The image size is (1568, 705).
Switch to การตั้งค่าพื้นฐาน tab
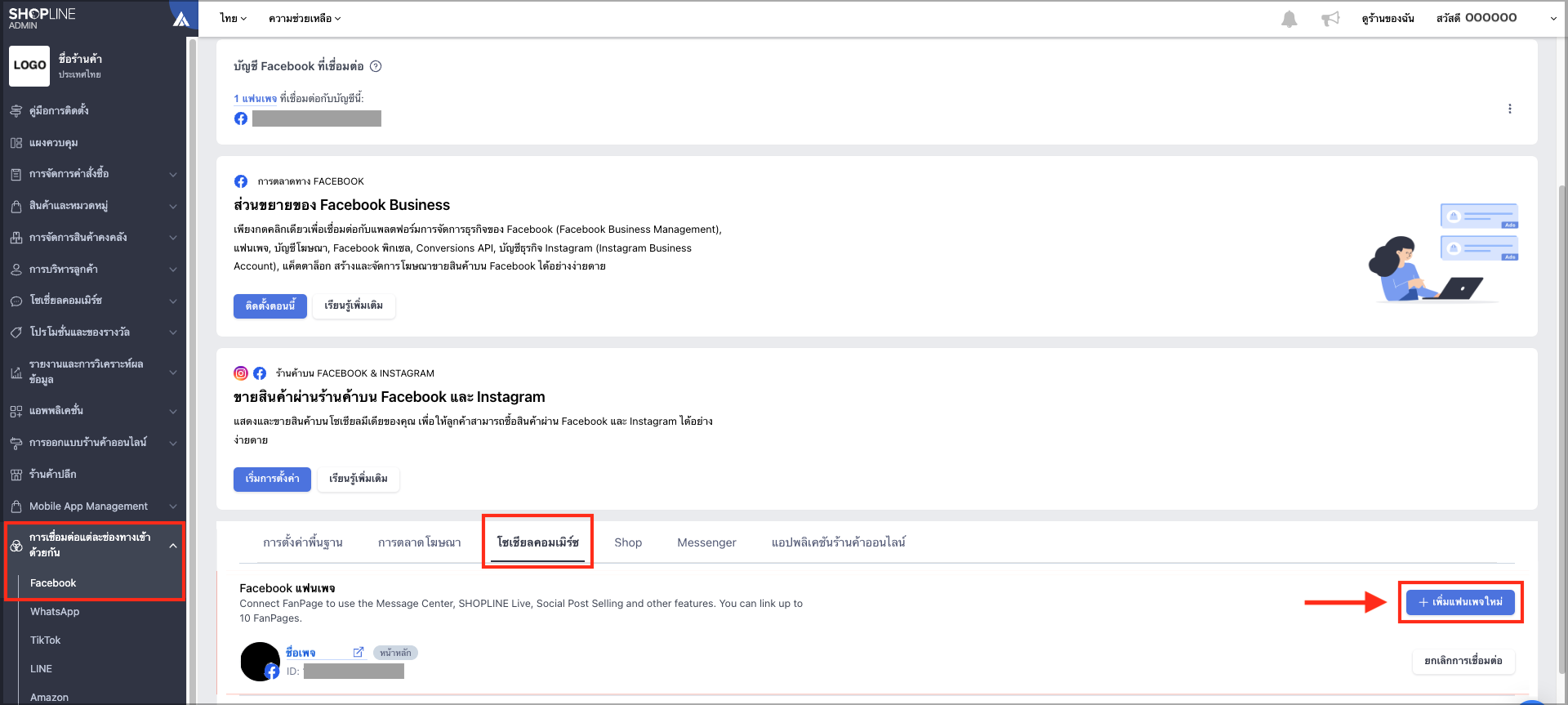[303, 542]
